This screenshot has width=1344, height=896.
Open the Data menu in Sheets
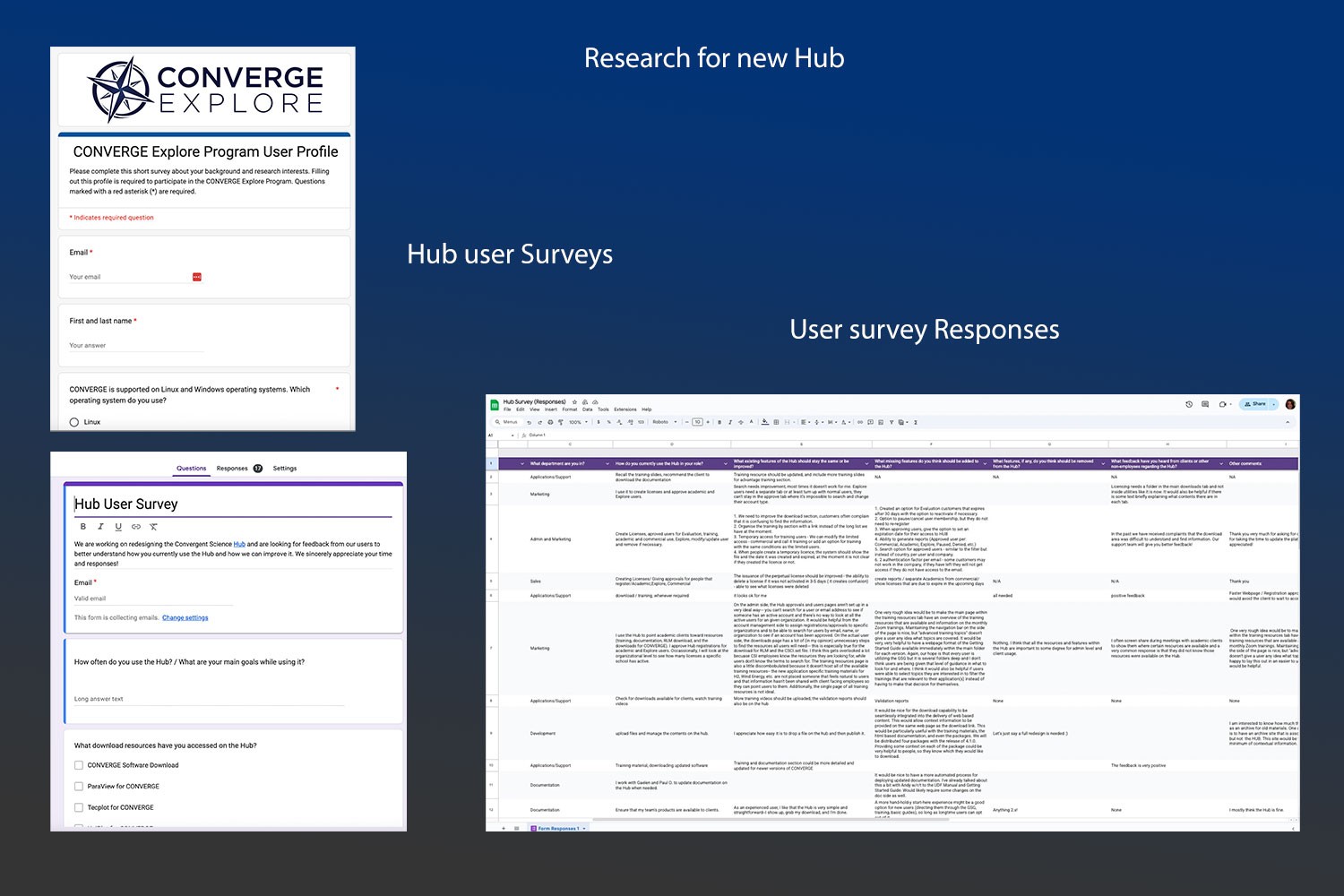point(588,409)
